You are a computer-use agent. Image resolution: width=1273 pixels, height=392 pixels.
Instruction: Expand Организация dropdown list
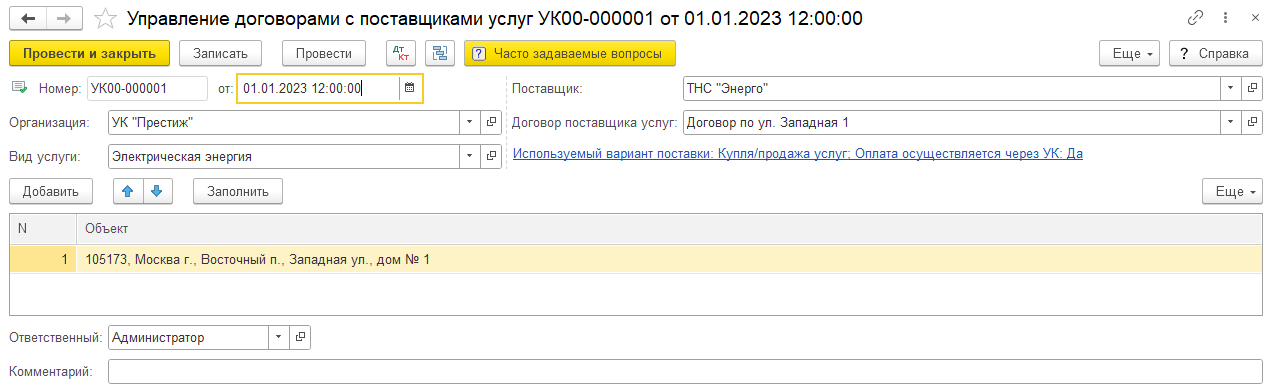pos(471,122)
